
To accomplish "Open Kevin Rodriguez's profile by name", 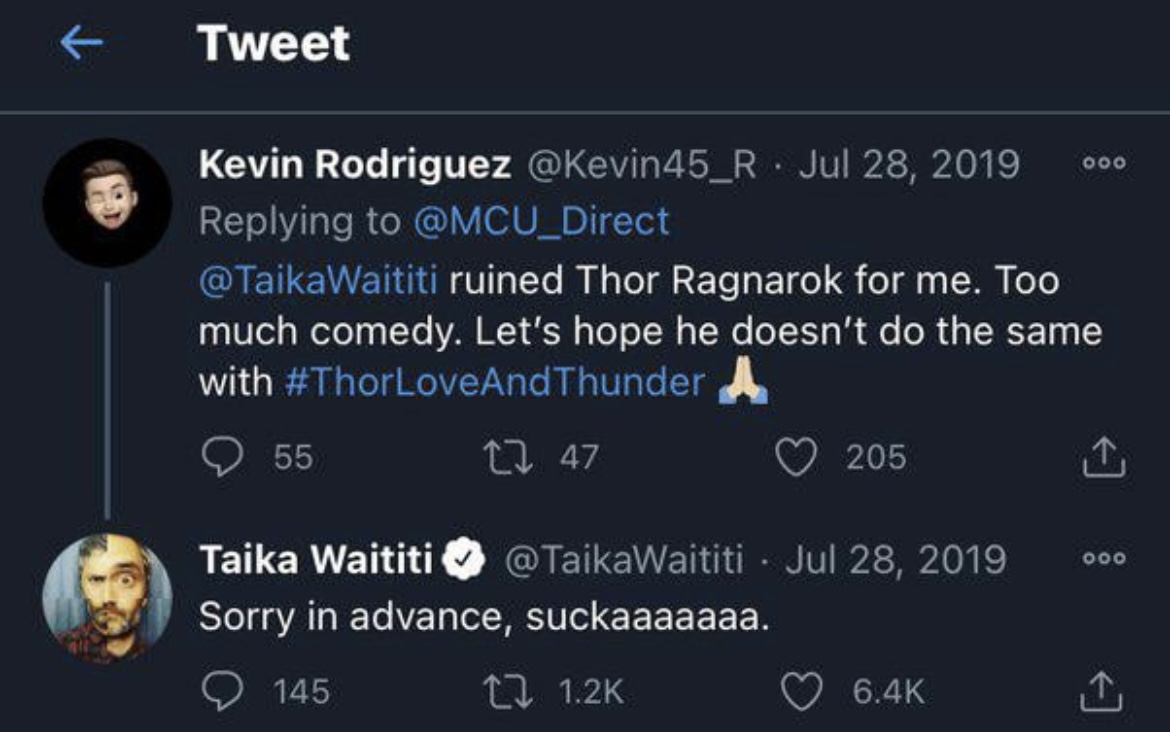I will (354, 165).
